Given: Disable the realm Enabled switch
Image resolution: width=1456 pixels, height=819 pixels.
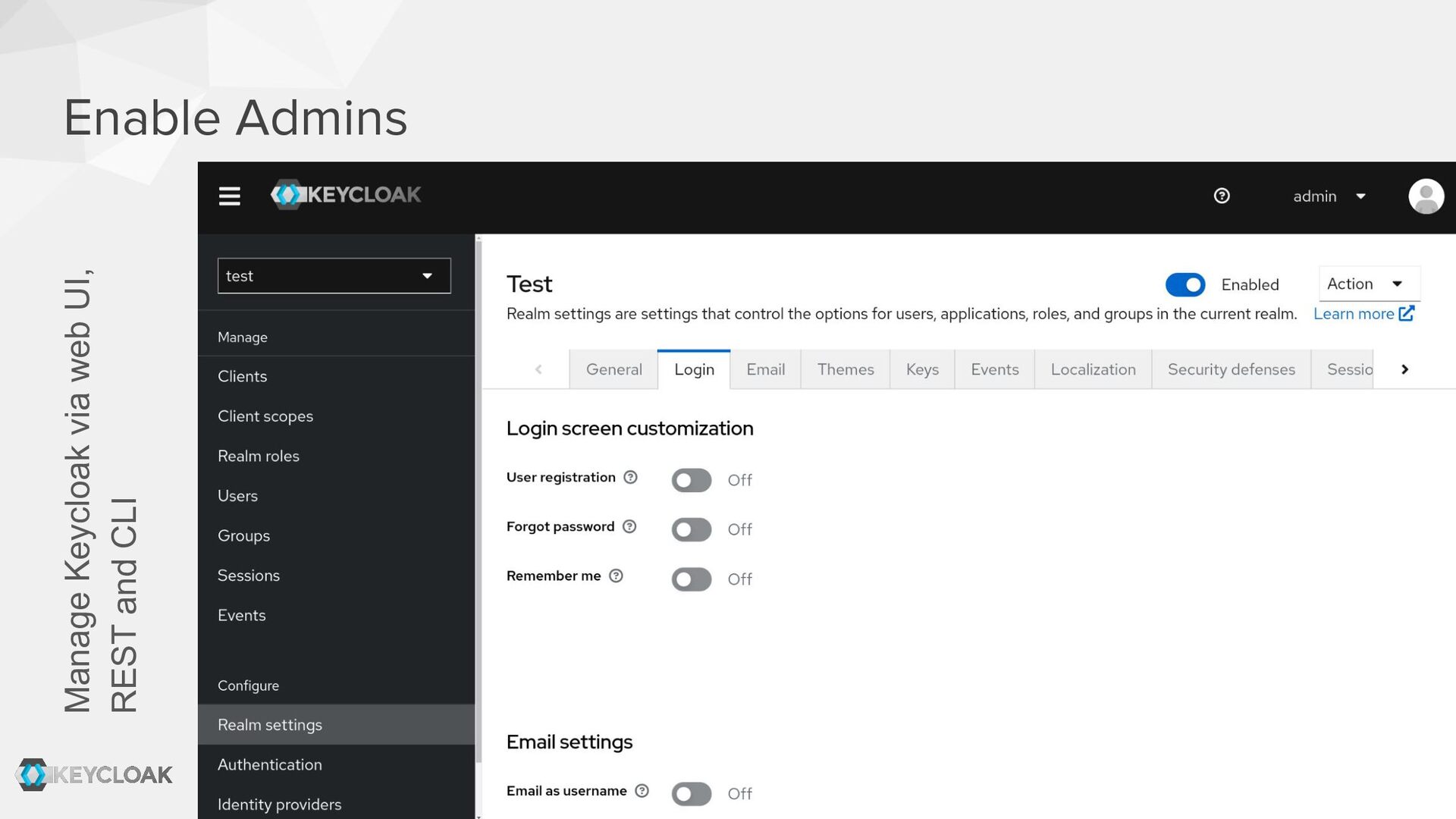Looking at the screenshot, I should (x=1185, y=285).
